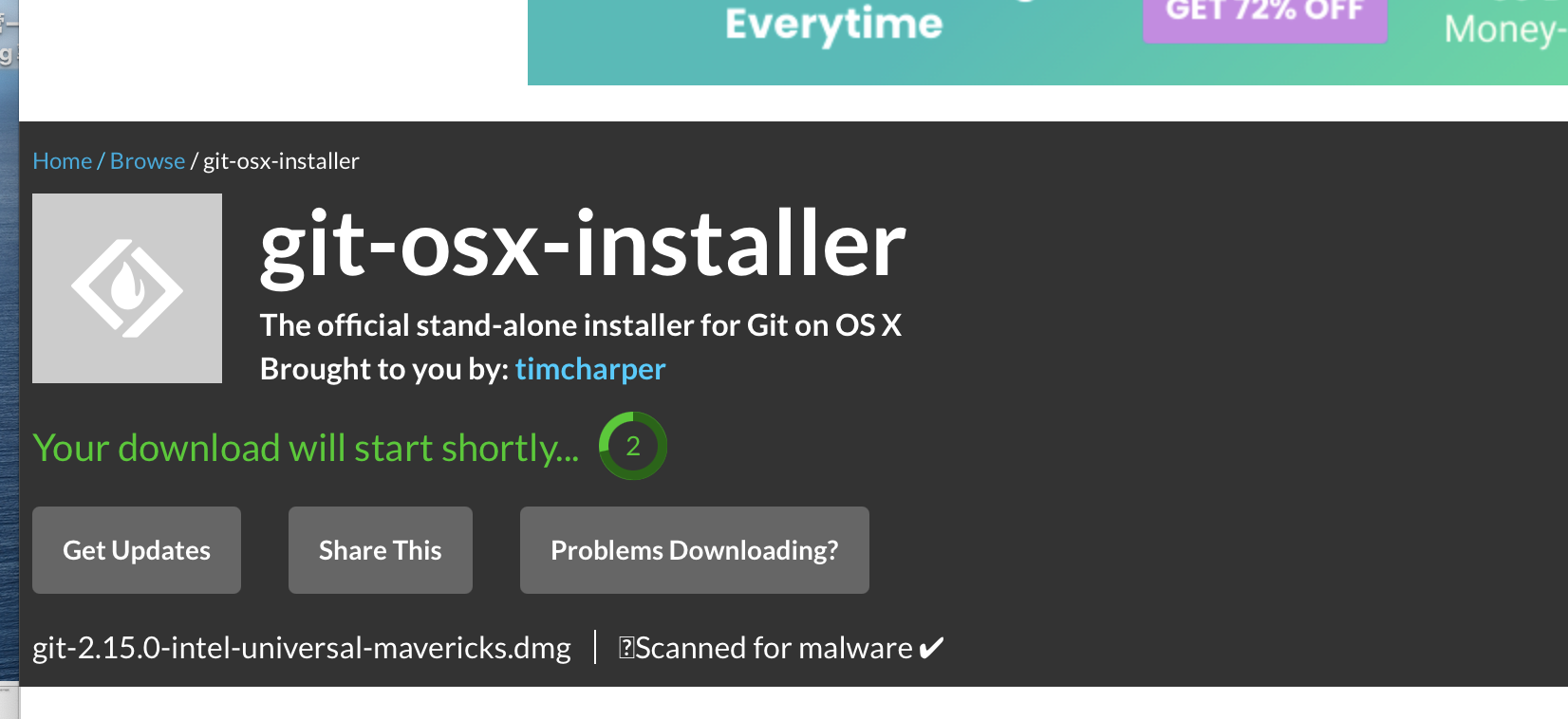1568x719 pixels.
Task: Click the Brought to you by label
Action: point(384,369)
